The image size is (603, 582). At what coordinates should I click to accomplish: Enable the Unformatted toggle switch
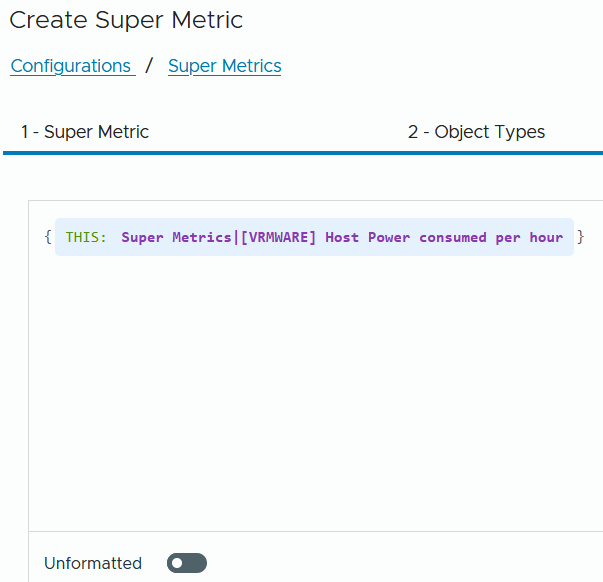click(187, 563)
